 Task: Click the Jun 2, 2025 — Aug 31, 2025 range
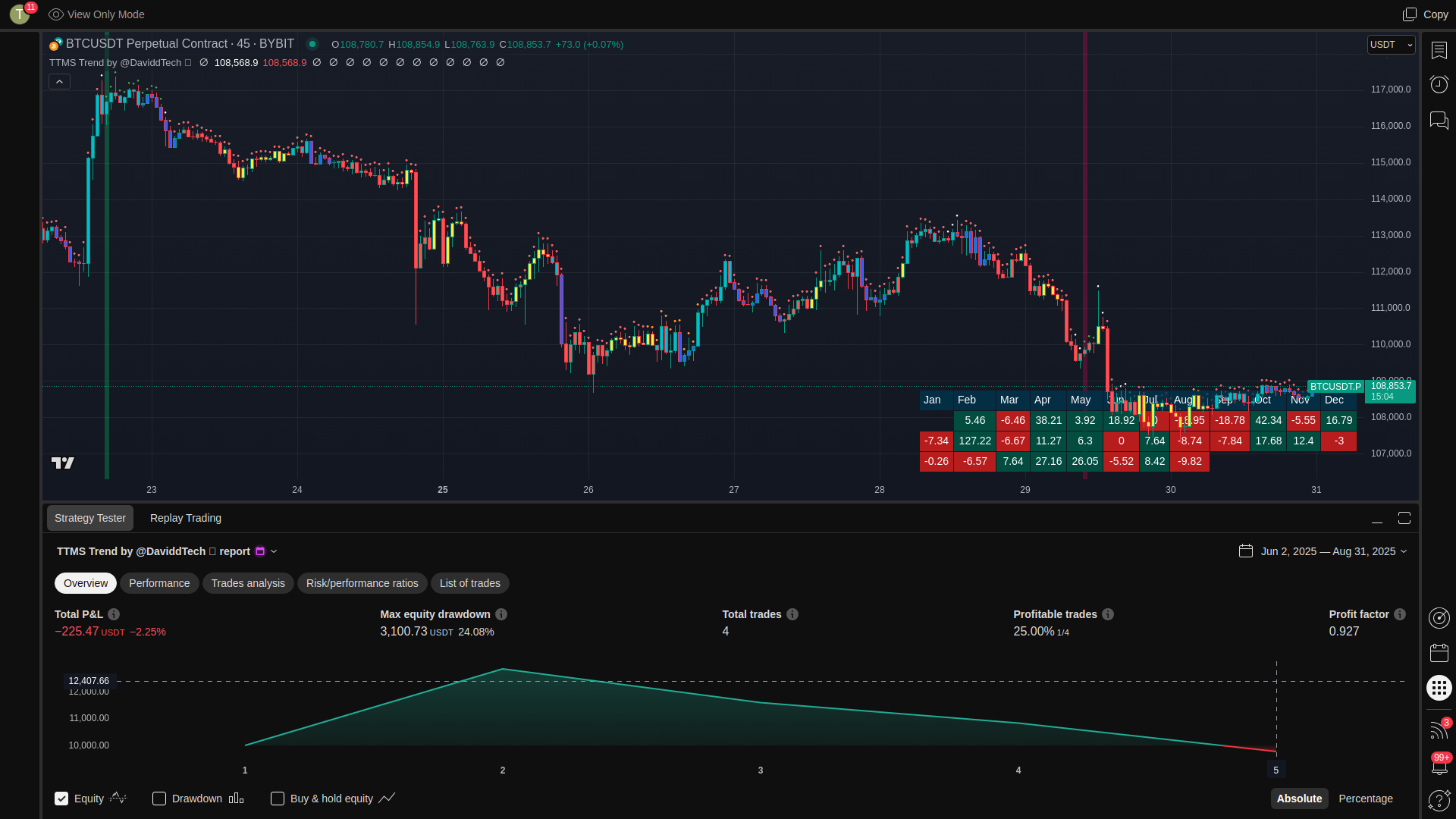(1328, 551)
